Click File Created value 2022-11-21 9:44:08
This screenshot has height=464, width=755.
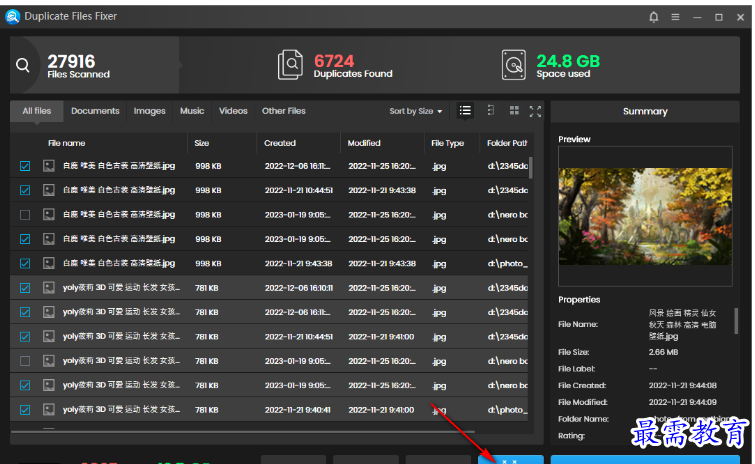tap(682, 385)
